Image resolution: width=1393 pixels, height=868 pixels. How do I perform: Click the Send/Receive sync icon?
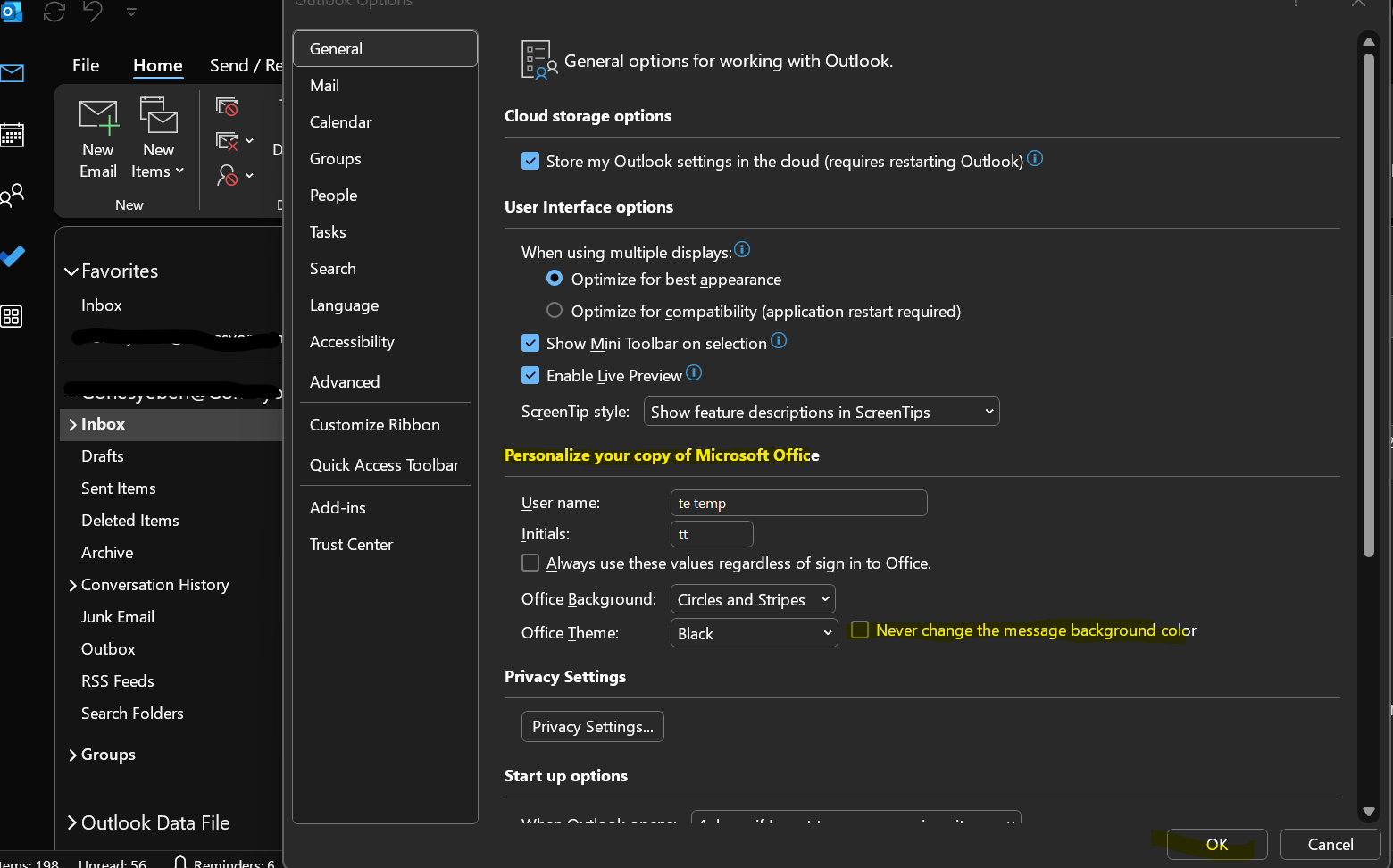pyautogui.click(x=54, y=13)
